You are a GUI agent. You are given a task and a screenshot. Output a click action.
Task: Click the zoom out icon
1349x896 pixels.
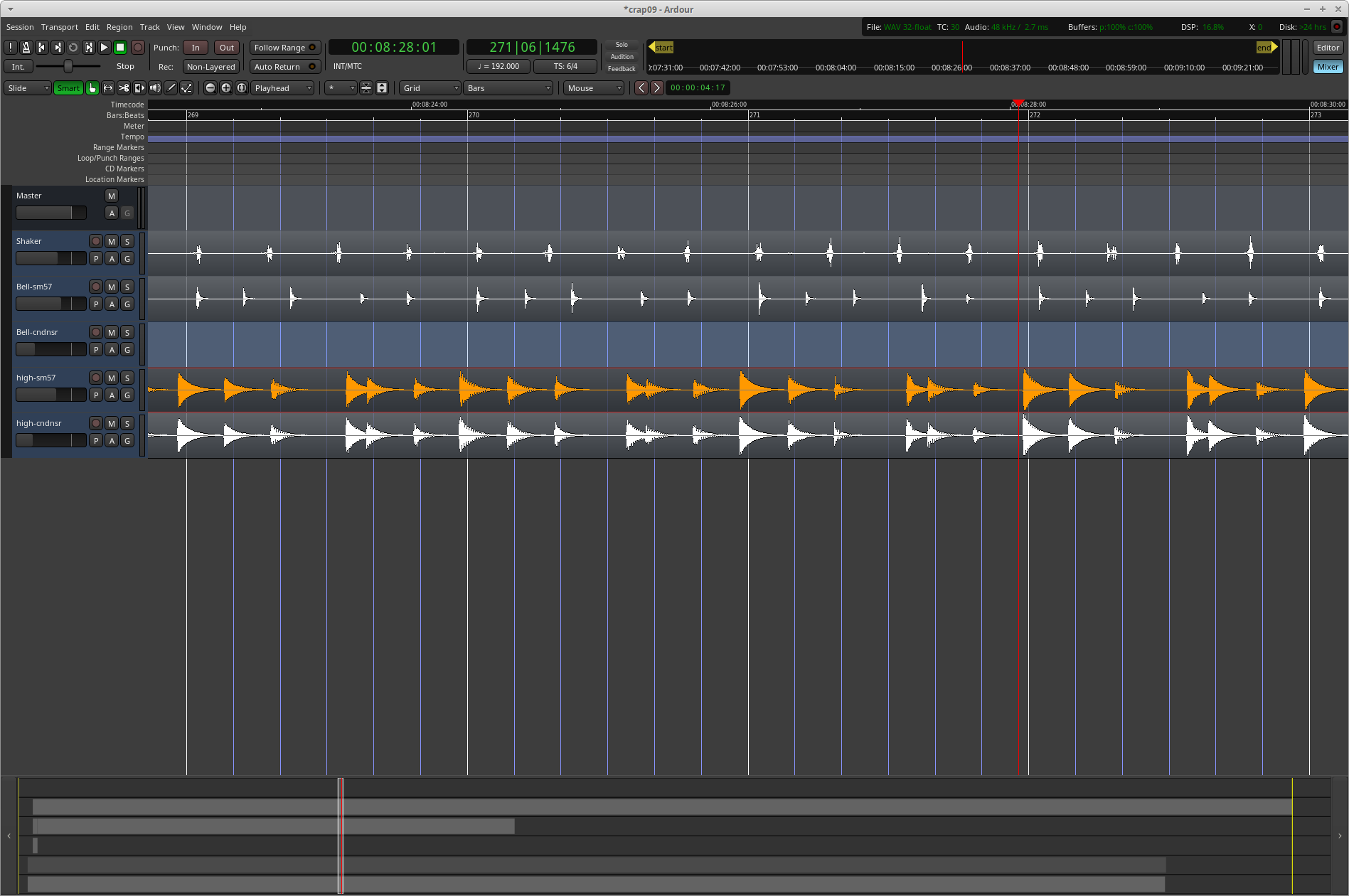[x=210, y=88]
